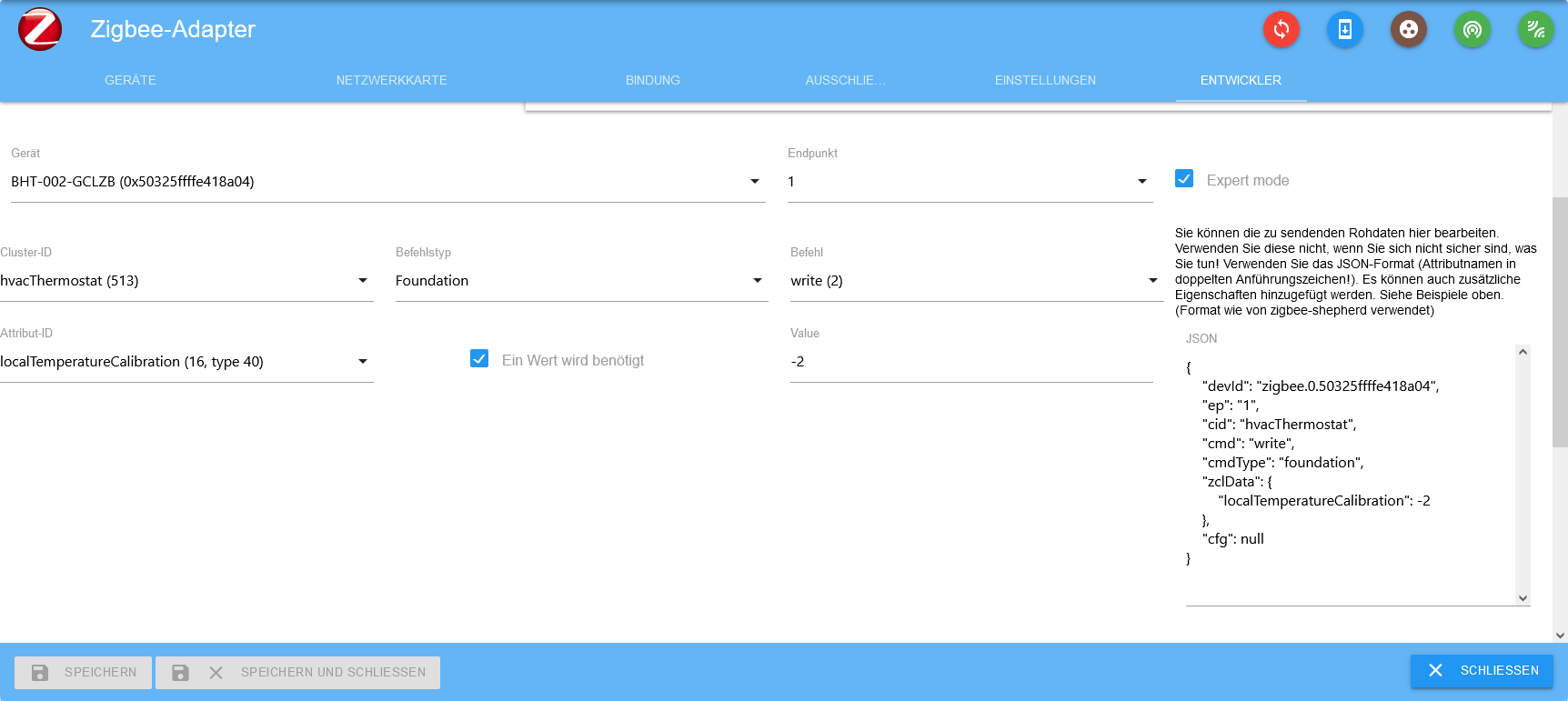Click the floppy disk icon on Speichern
The image size is (1568, 701).
click(x=40, y=673)
